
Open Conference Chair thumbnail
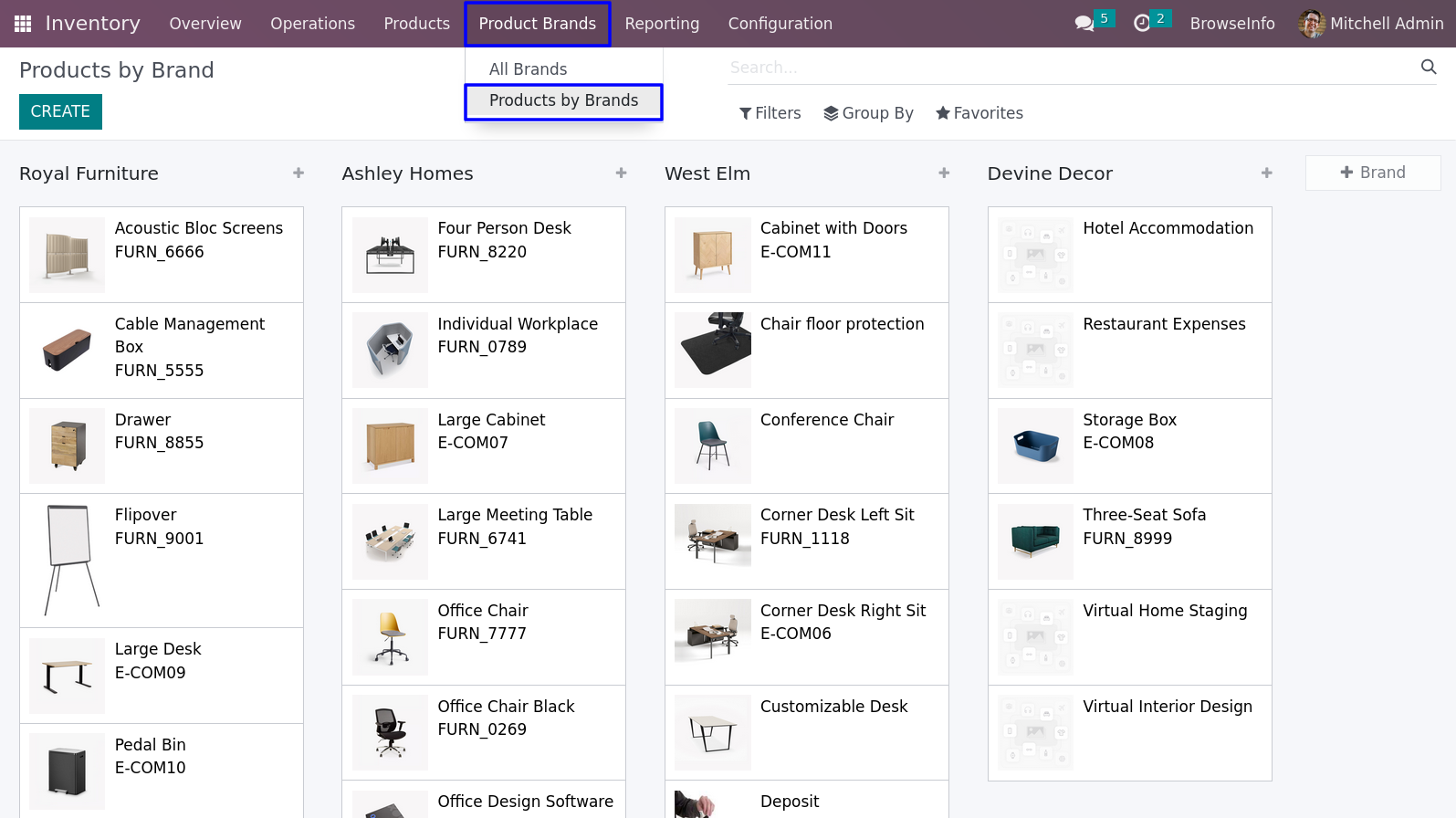click(713, 446)
